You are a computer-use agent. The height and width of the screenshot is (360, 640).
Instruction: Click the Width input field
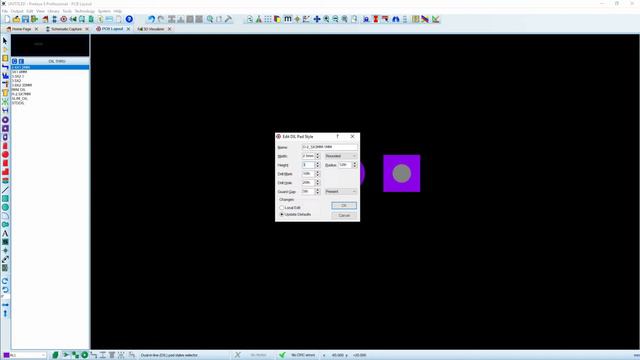pyautogui.click(x=309, y=156)
